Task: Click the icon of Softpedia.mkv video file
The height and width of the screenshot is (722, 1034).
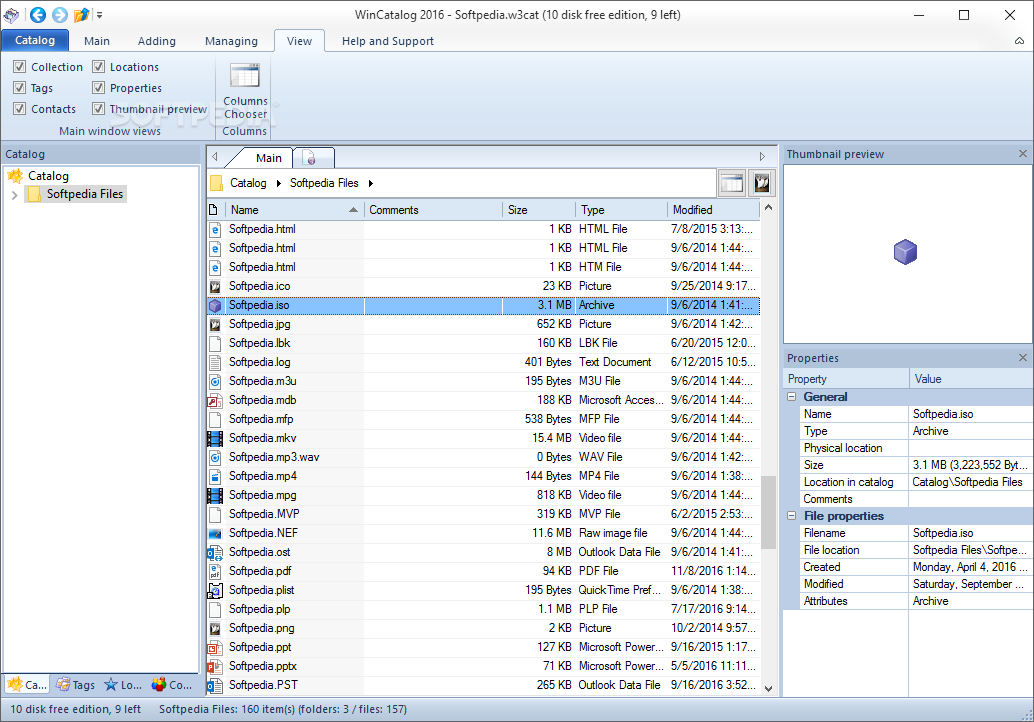Action: 215,438
